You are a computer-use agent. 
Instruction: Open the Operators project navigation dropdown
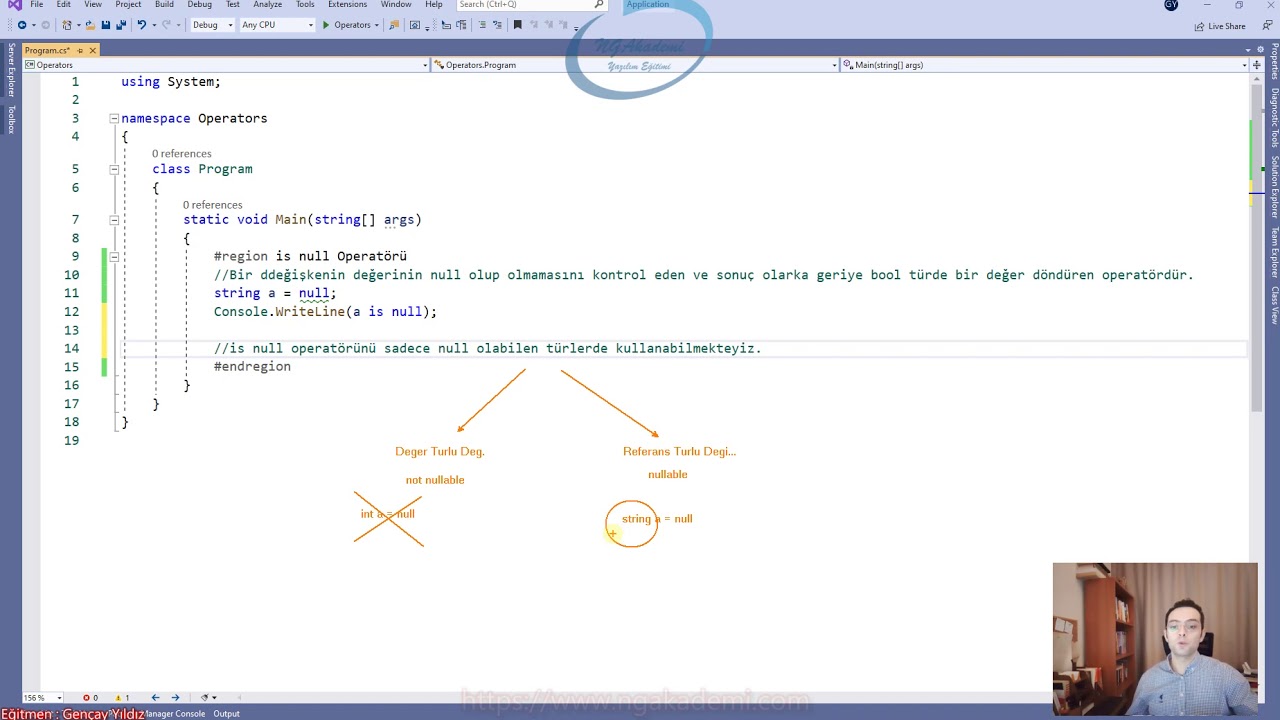click(x=226, y=65)
